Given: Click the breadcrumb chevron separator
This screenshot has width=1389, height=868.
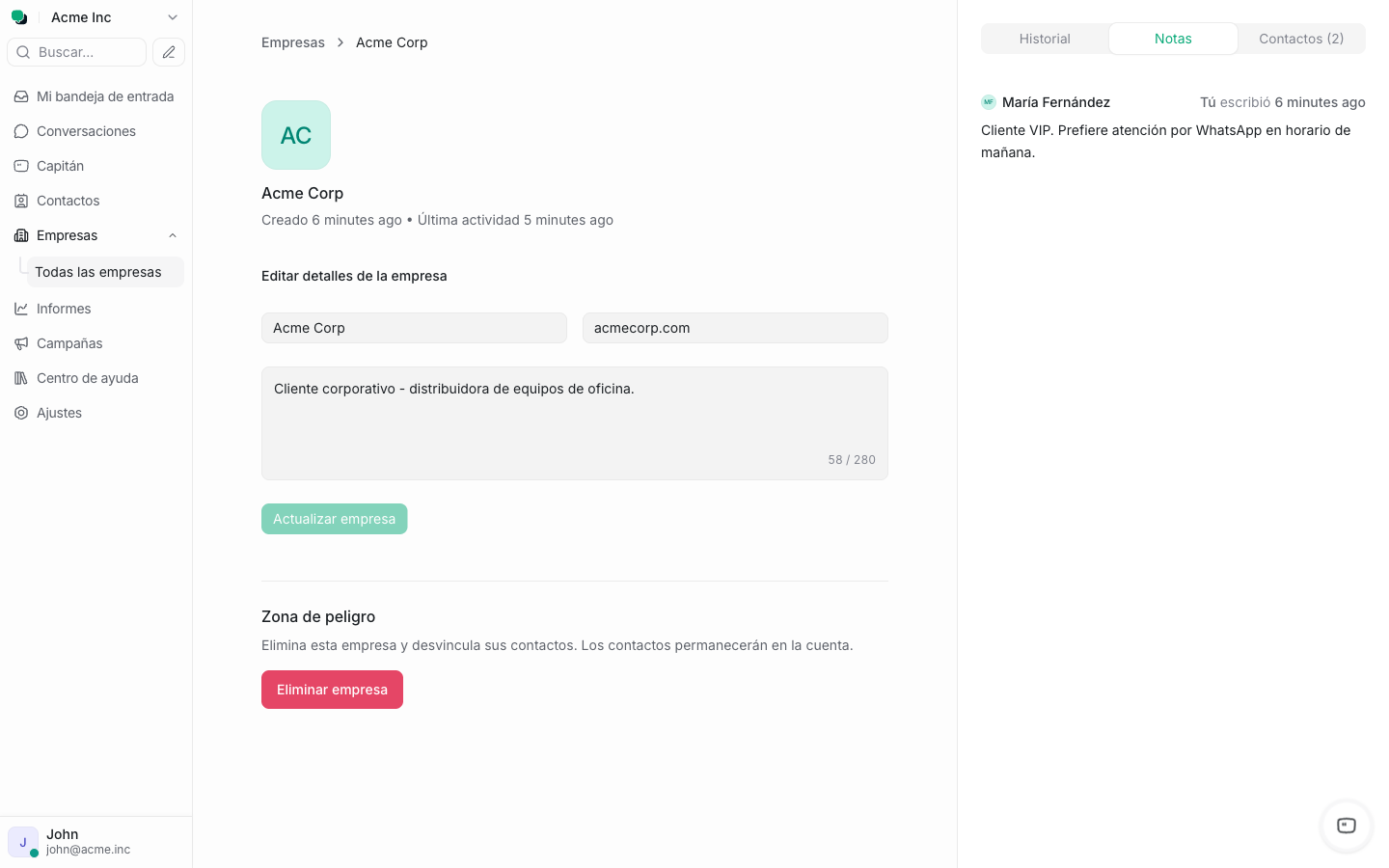Looking at the screenshot, I should 340,42.
